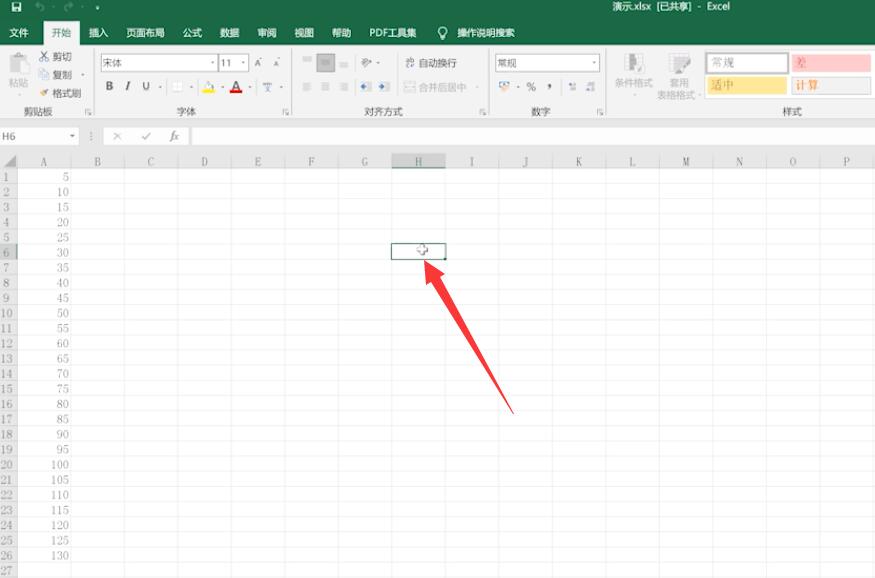Click the decrease indent icon

(366, 86)
